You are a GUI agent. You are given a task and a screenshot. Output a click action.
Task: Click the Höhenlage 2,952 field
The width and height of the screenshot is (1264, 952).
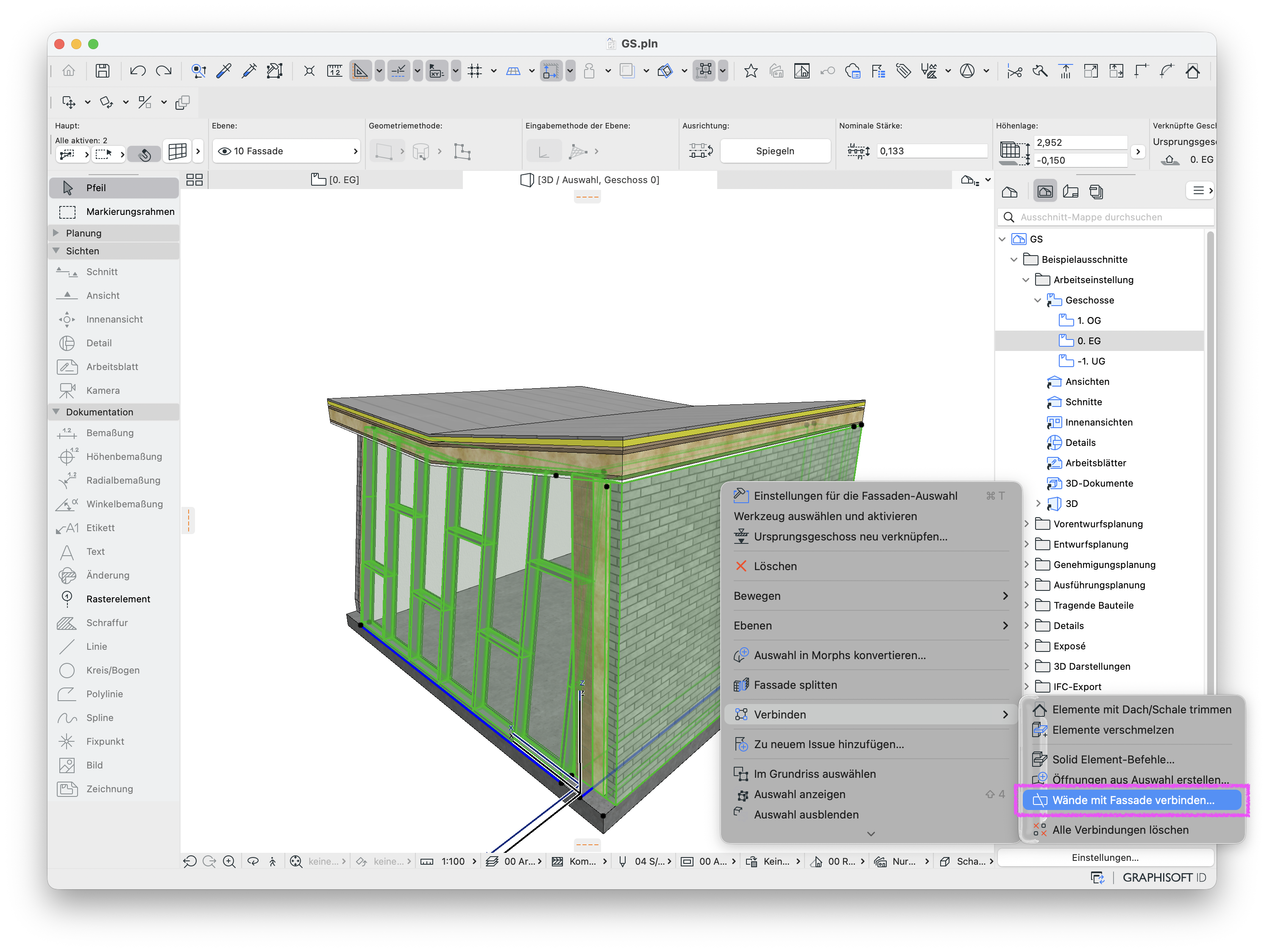1080,142
